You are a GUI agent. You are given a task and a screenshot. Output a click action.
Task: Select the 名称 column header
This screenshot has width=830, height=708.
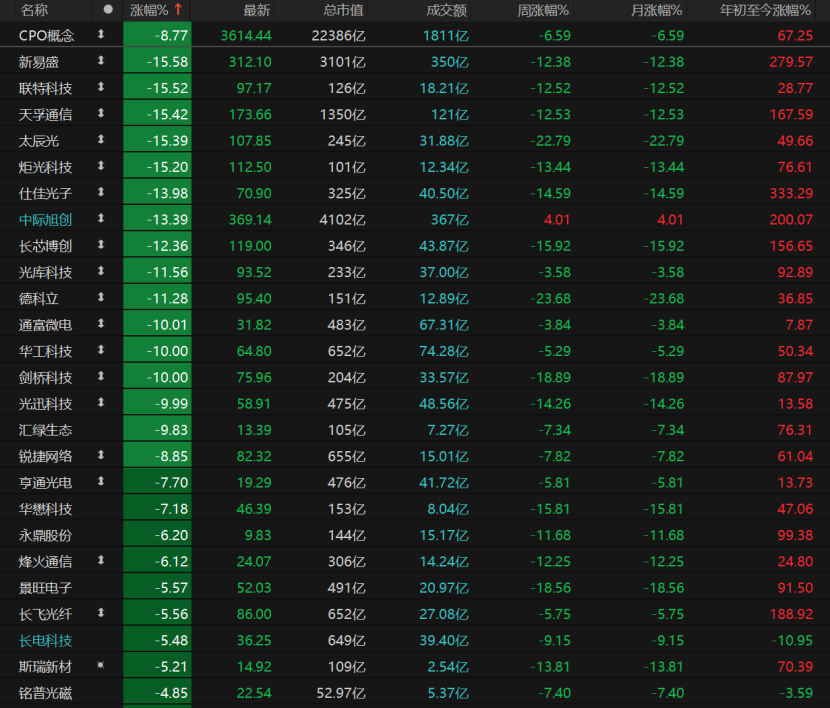pos(34,10)
